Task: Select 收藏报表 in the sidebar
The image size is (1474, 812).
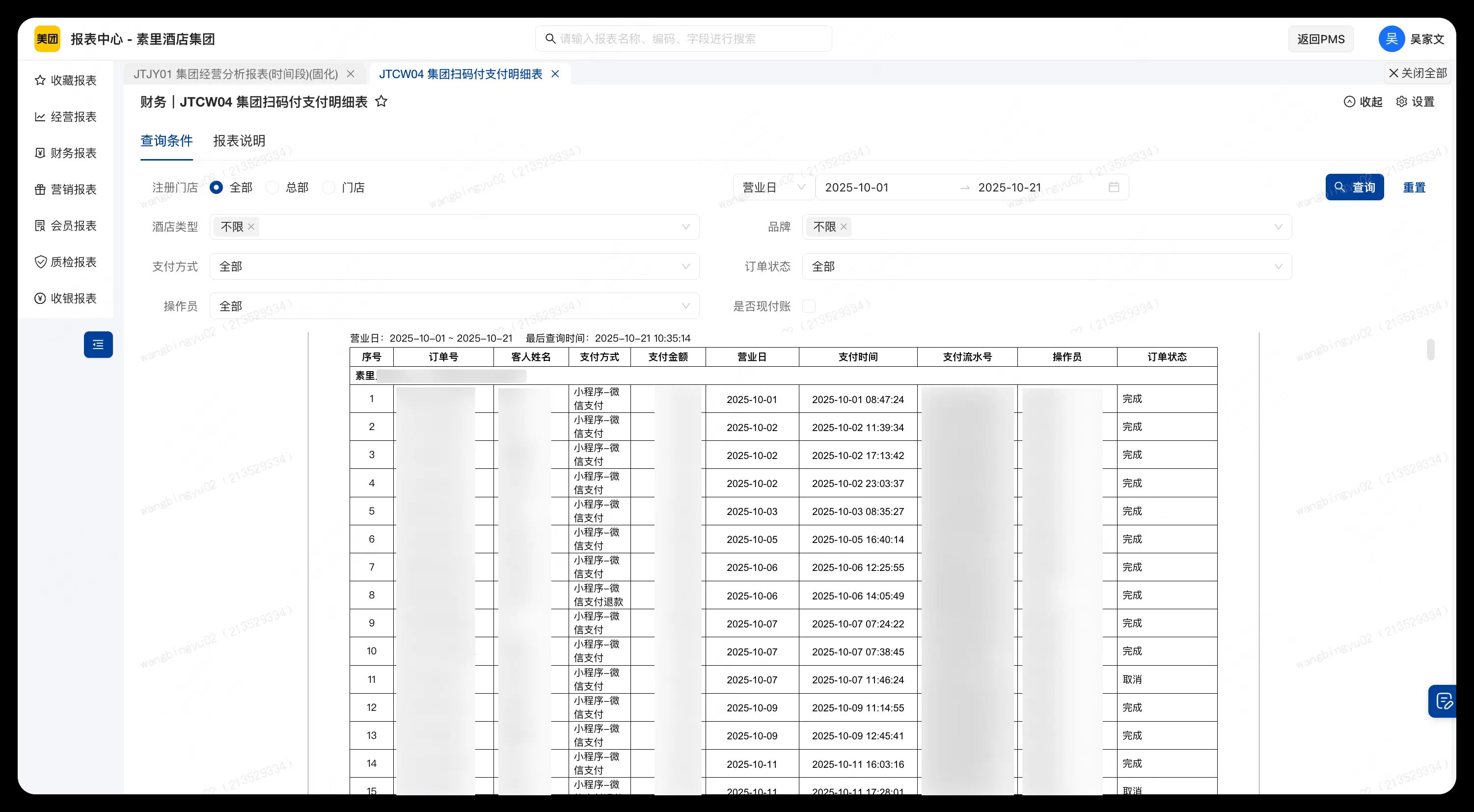Action: click(66, 80)
